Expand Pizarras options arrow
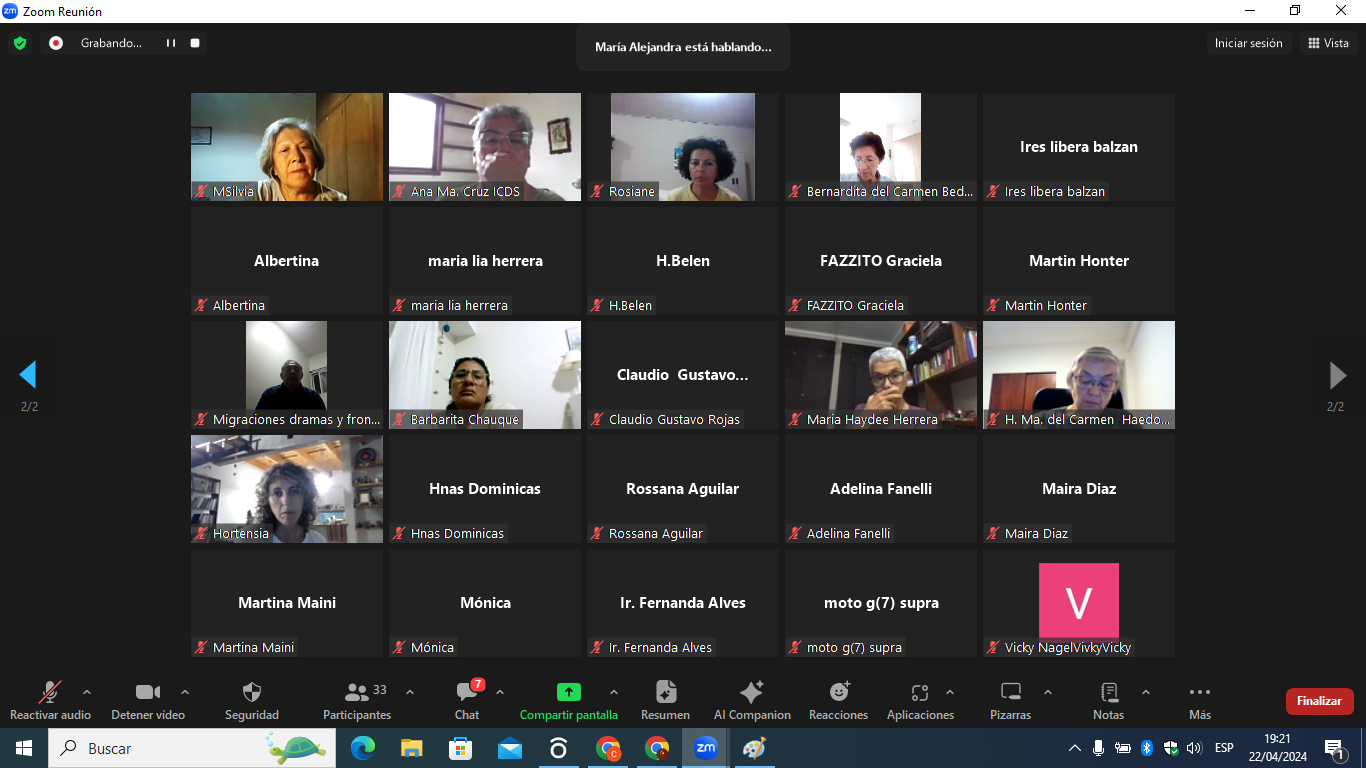This screenshot has width=1366, height=768. tap(1048, 692)
